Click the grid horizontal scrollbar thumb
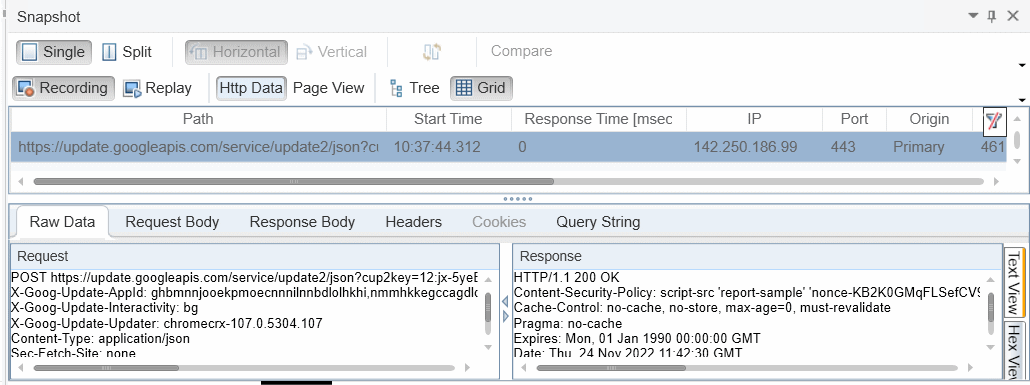 pyautogui.click(x=294, y=181)
